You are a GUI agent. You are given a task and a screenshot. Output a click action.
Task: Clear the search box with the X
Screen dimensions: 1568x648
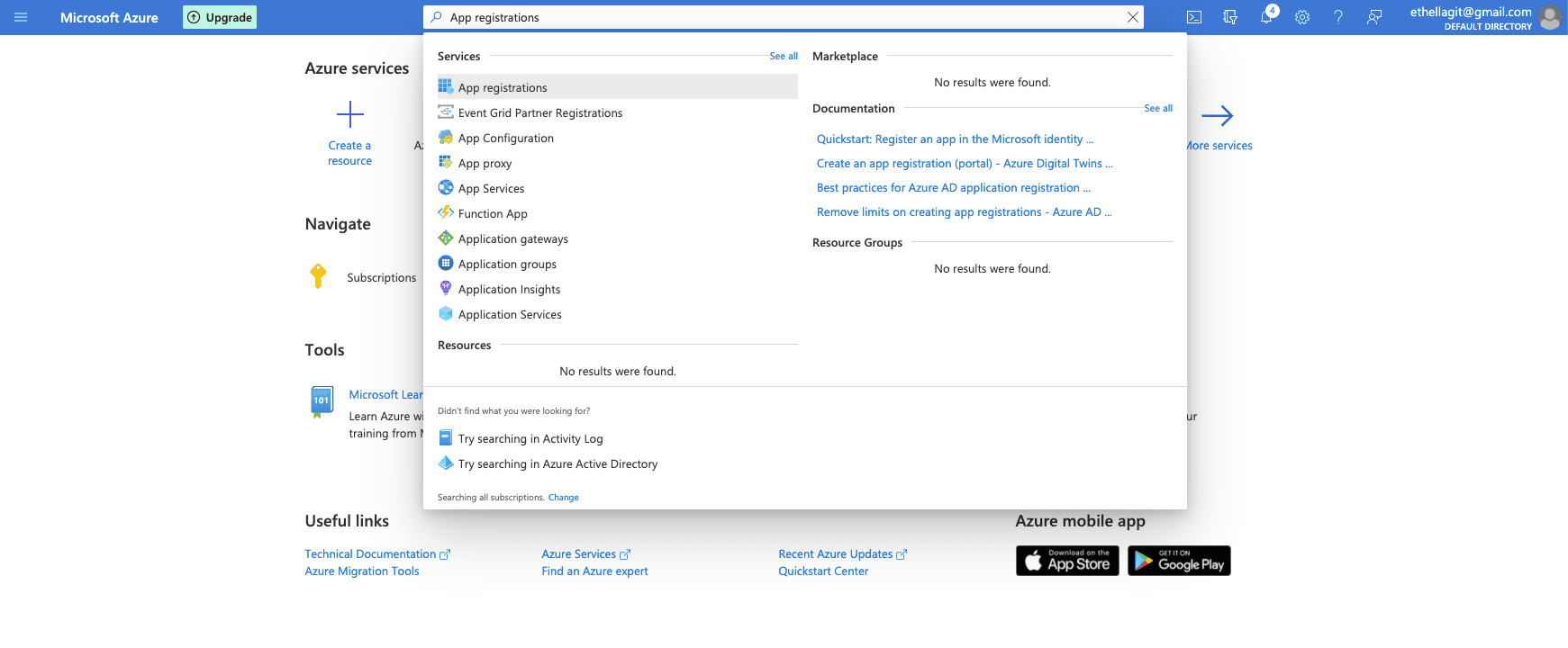1133,17
